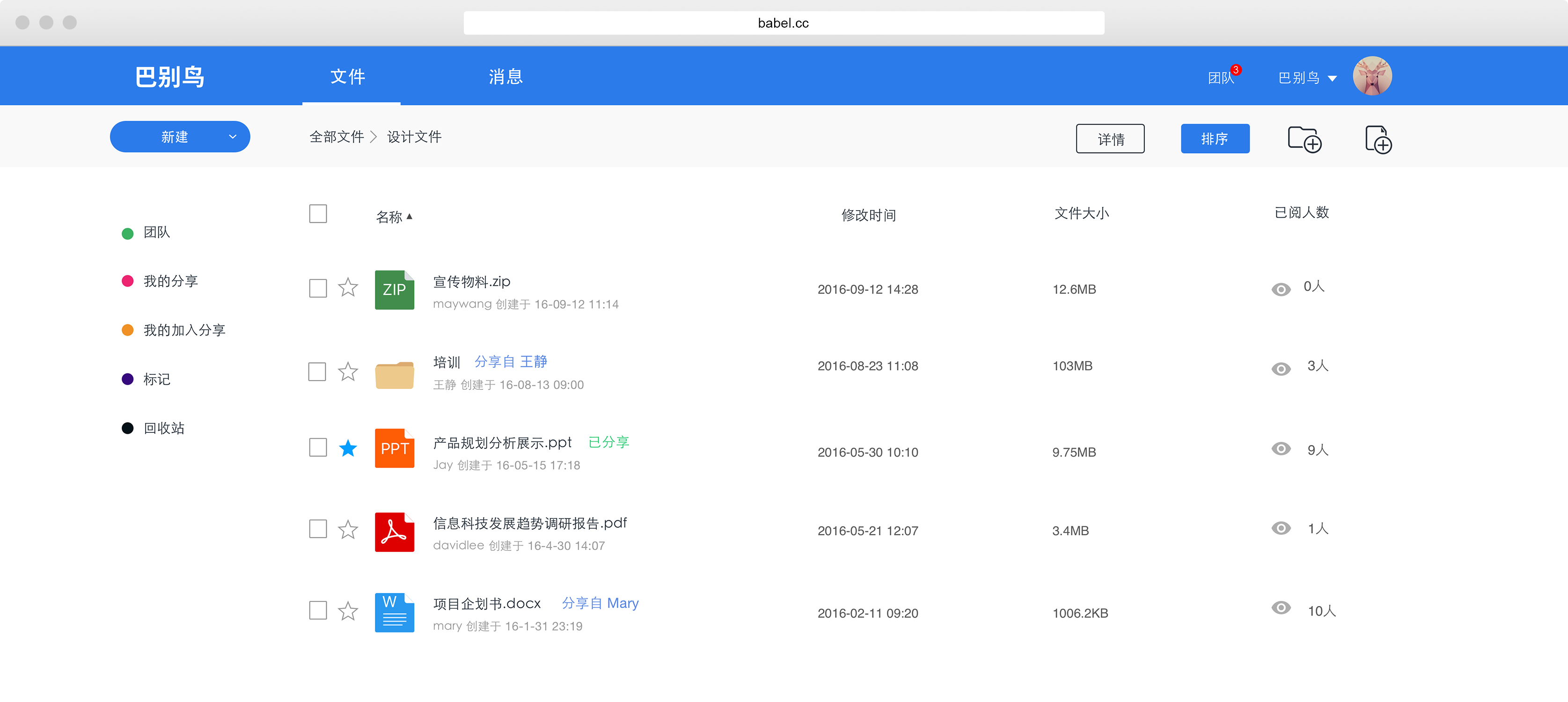Viewport: 1568px width, 702px height.
Task: Click the ZIP icon for 宣传物料.zip
Action: click(395, 291)
